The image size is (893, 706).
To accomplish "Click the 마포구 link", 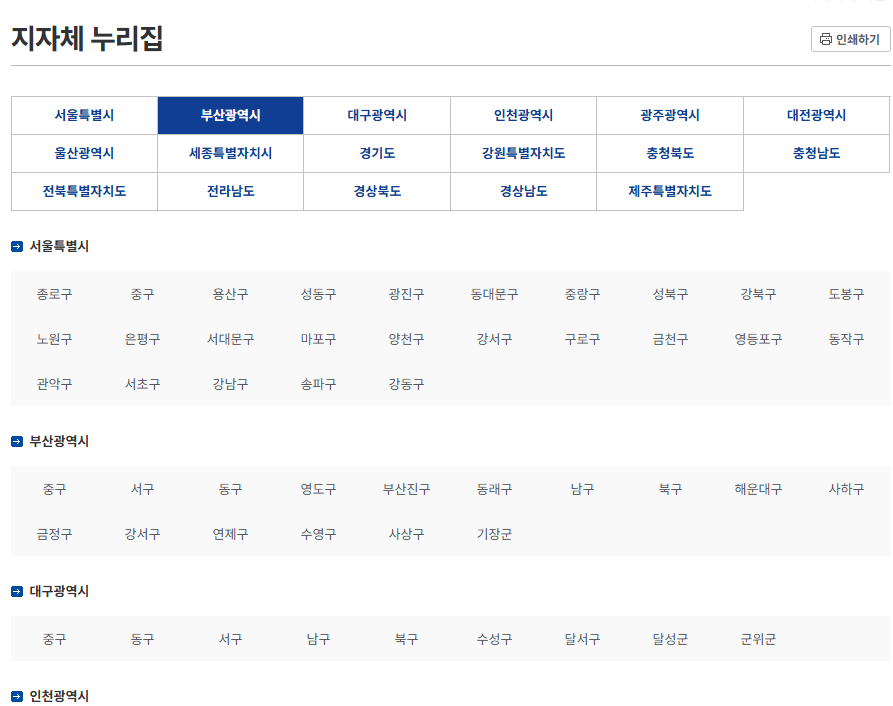I will pyautogui.click(x=318, y=339).
